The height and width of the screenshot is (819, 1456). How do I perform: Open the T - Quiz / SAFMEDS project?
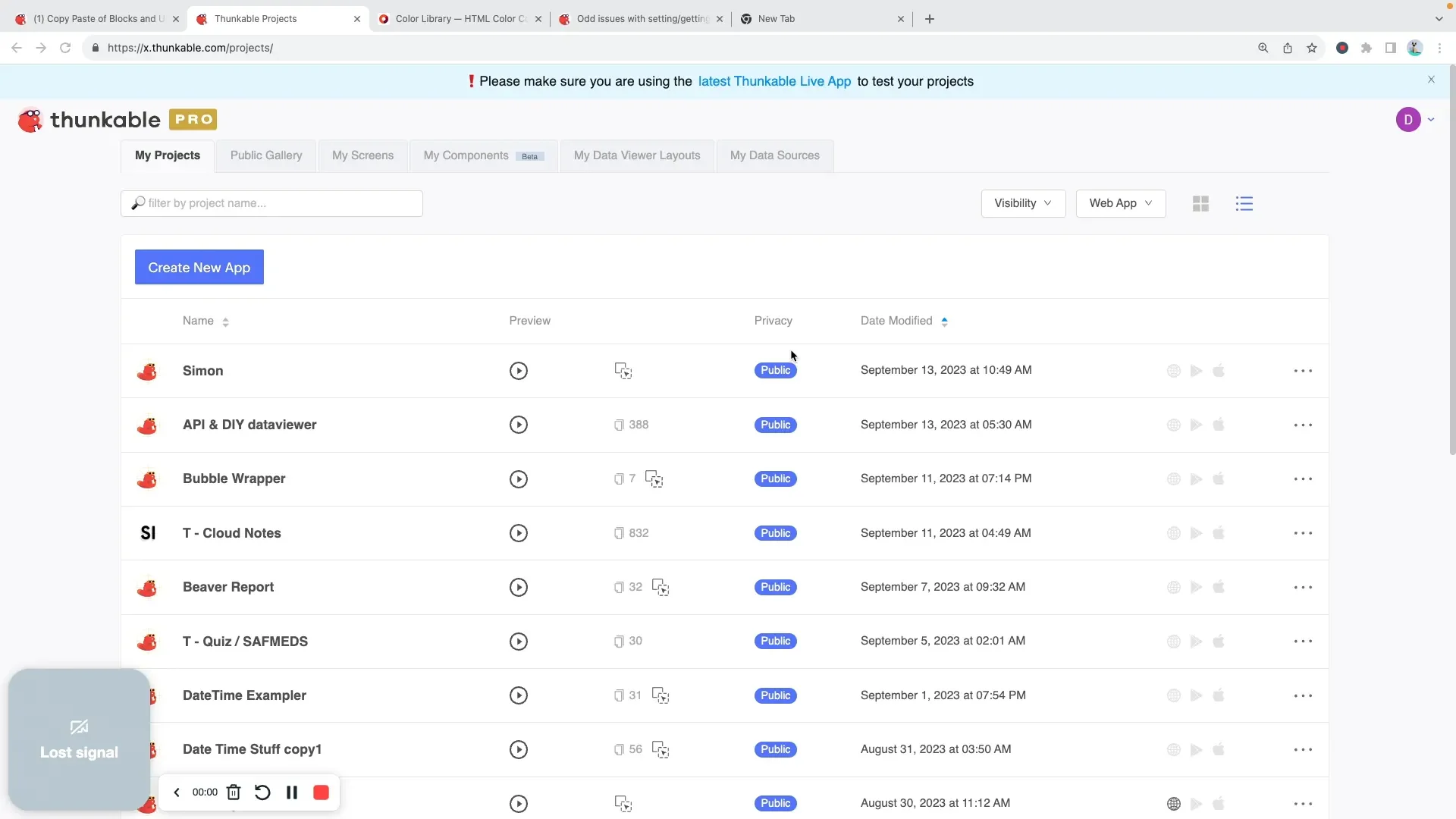(x=245, y=642)
